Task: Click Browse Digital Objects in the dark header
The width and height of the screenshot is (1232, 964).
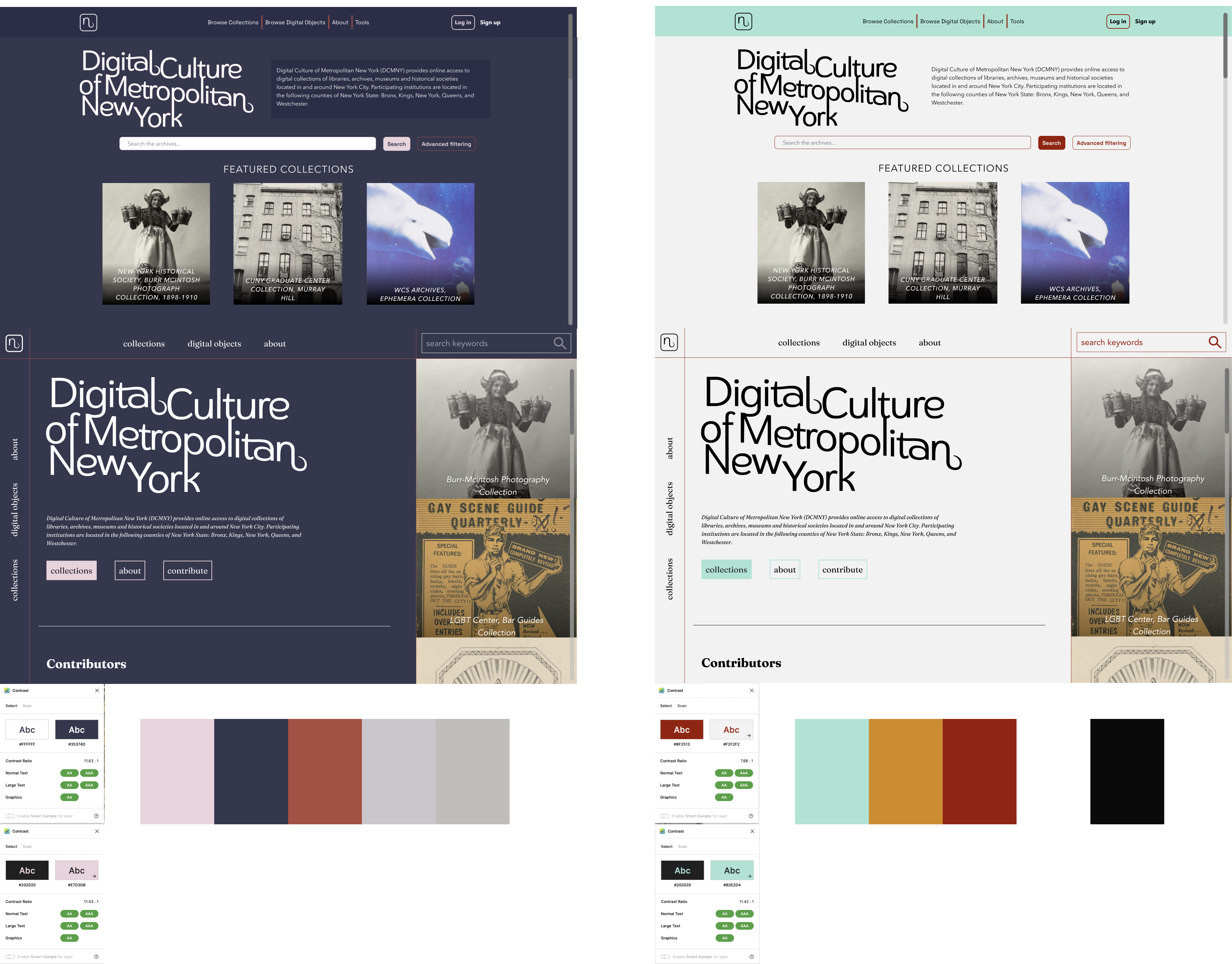Action: (x=295, y=23)
